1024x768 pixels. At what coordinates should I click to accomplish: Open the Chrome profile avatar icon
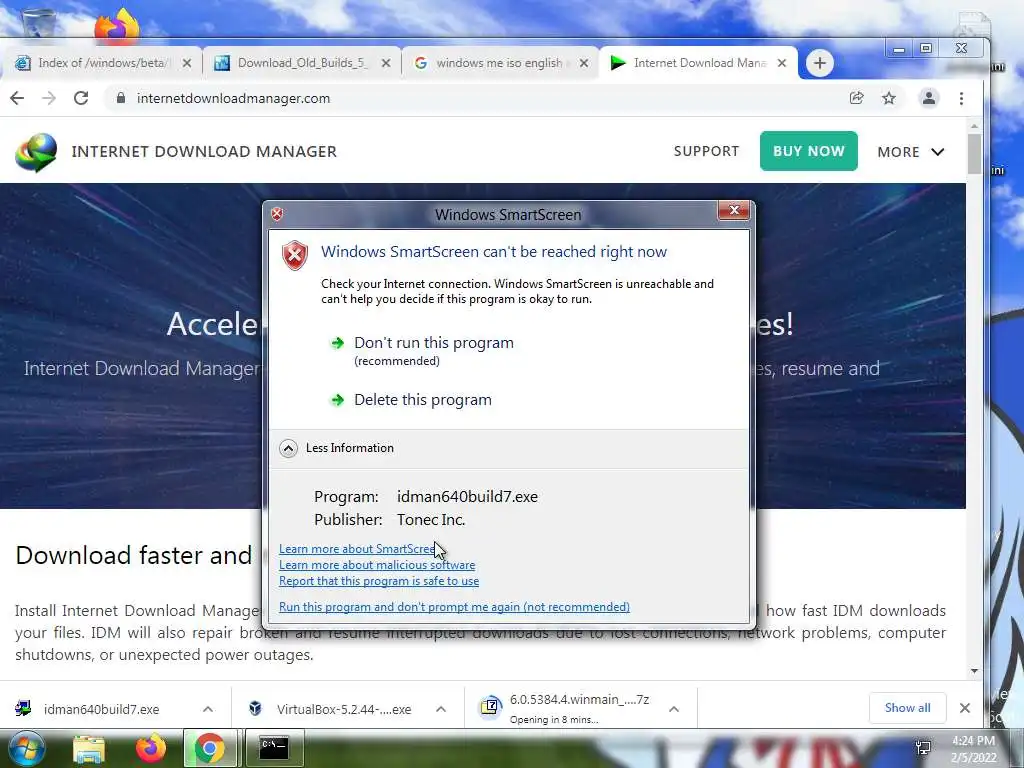tap(929, 98)
